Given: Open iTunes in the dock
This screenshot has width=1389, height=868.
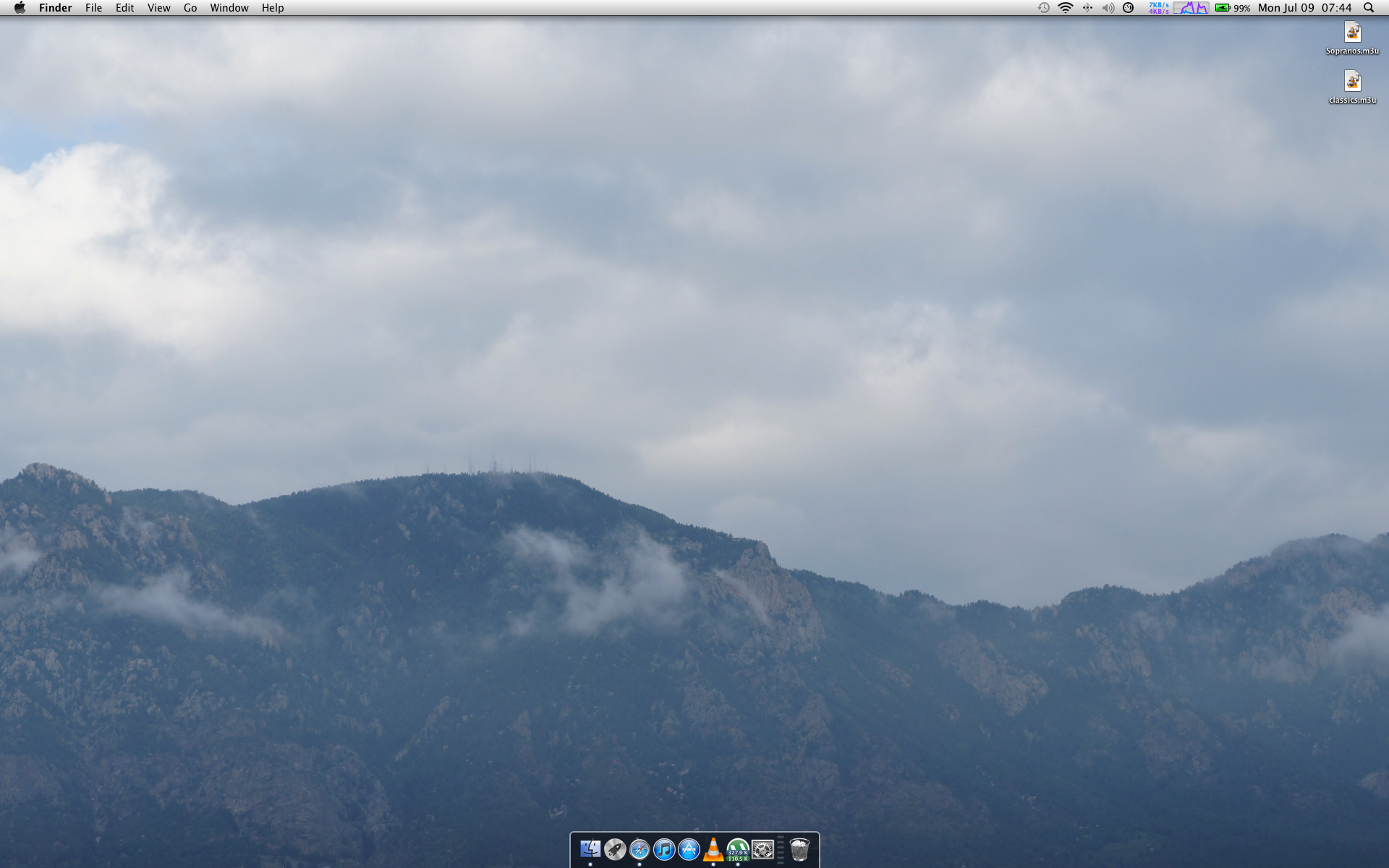Looking at the screenshot, I should (664, 848).
